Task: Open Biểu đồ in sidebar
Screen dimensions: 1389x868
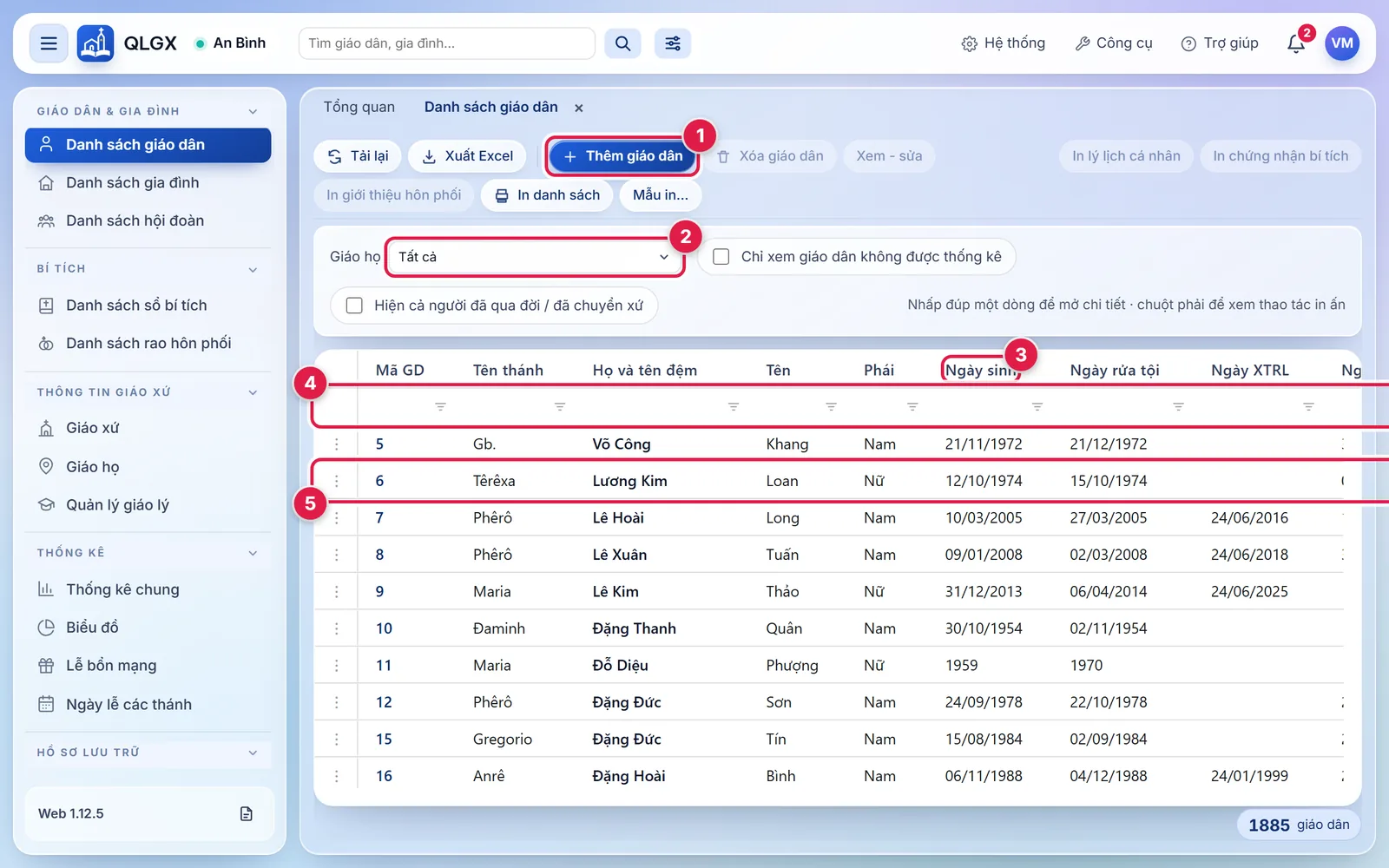Action: pyautogui.click(x=148, y=628)
